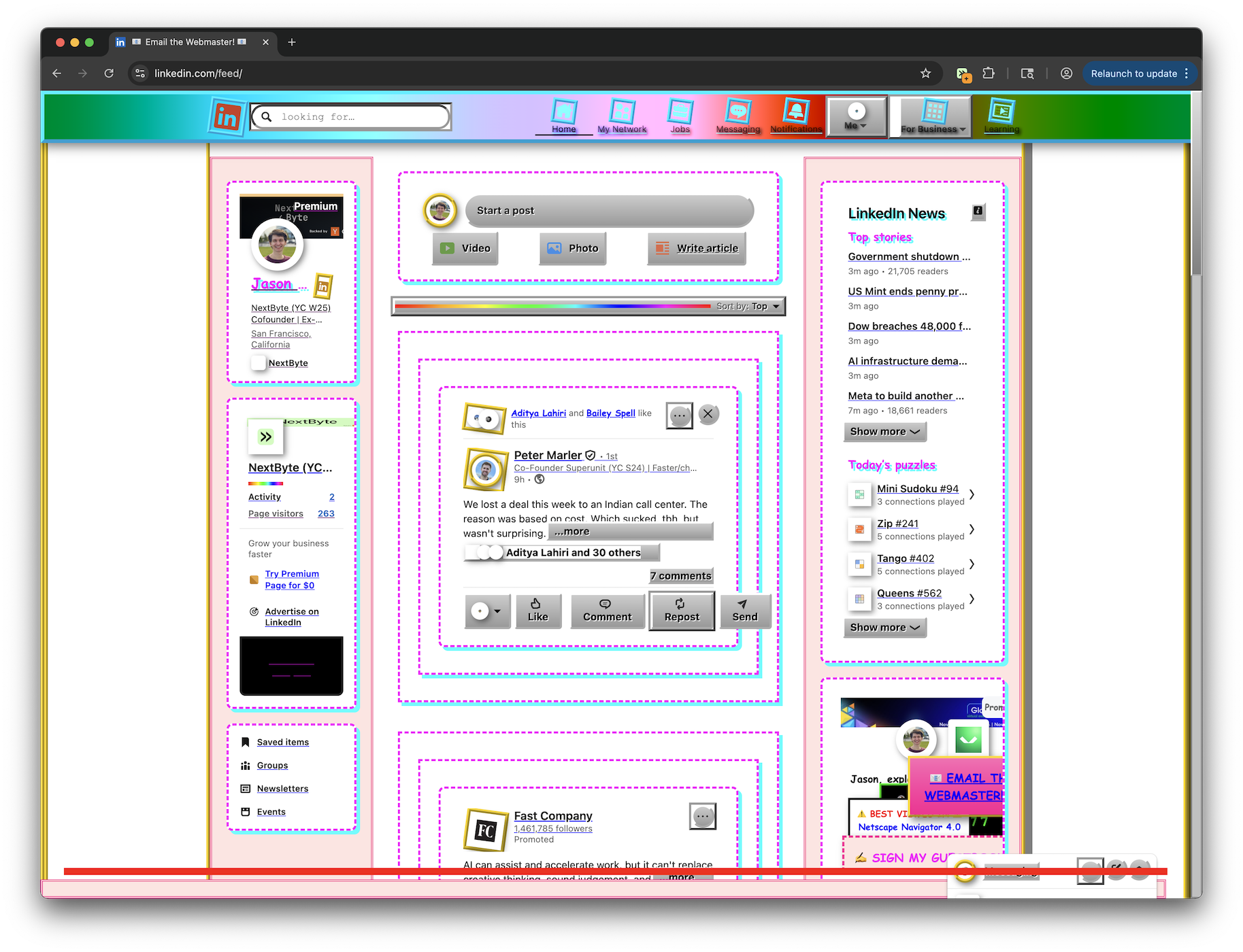This screenshot has height=952, width=1243.
Task: Click the Like button on Peter Marler's post
Action: [x=538, y=611]
